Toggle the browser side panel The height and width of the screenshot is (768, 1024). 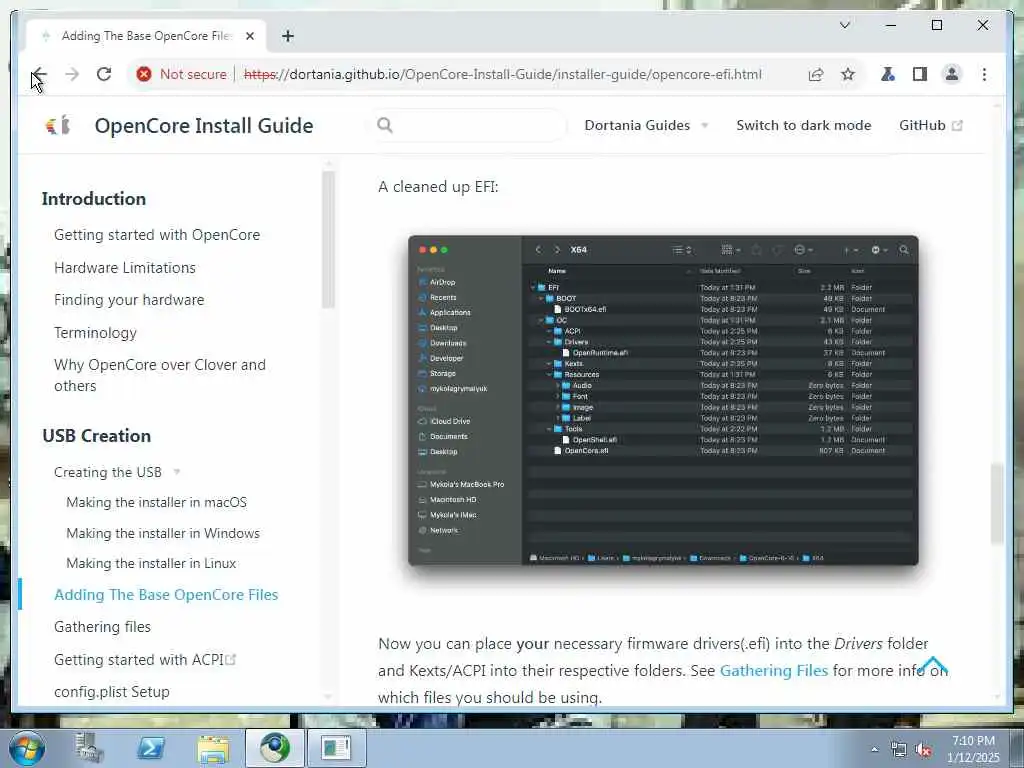920,74
